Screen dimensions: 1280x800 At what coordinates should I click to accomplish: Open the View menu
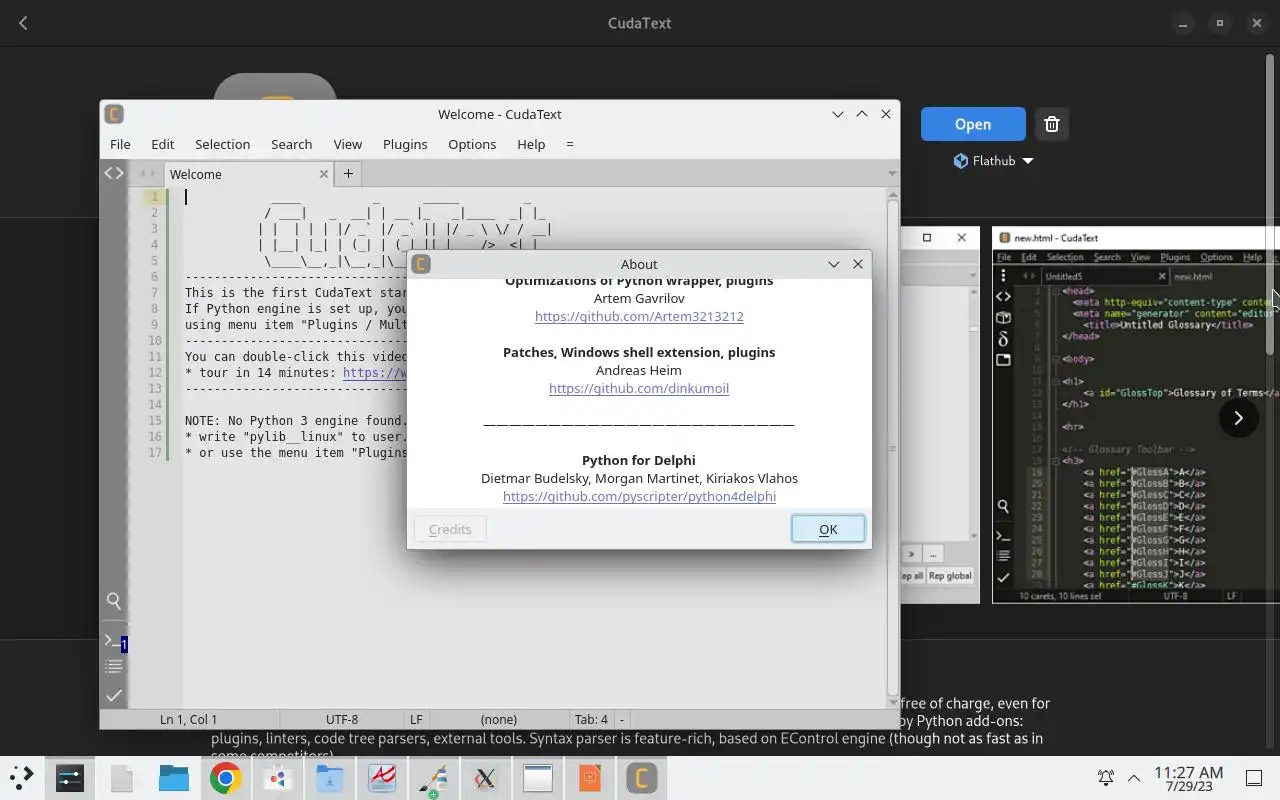point(347,144)
